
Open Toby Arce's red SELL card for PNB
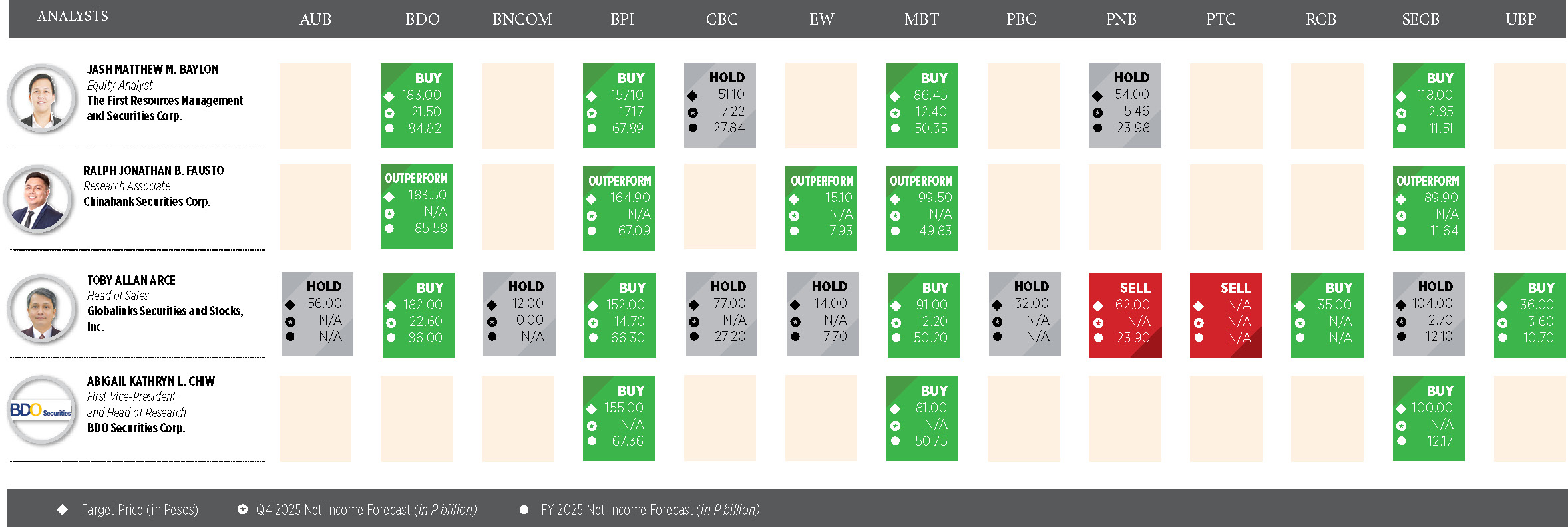tap(1125, 315)
